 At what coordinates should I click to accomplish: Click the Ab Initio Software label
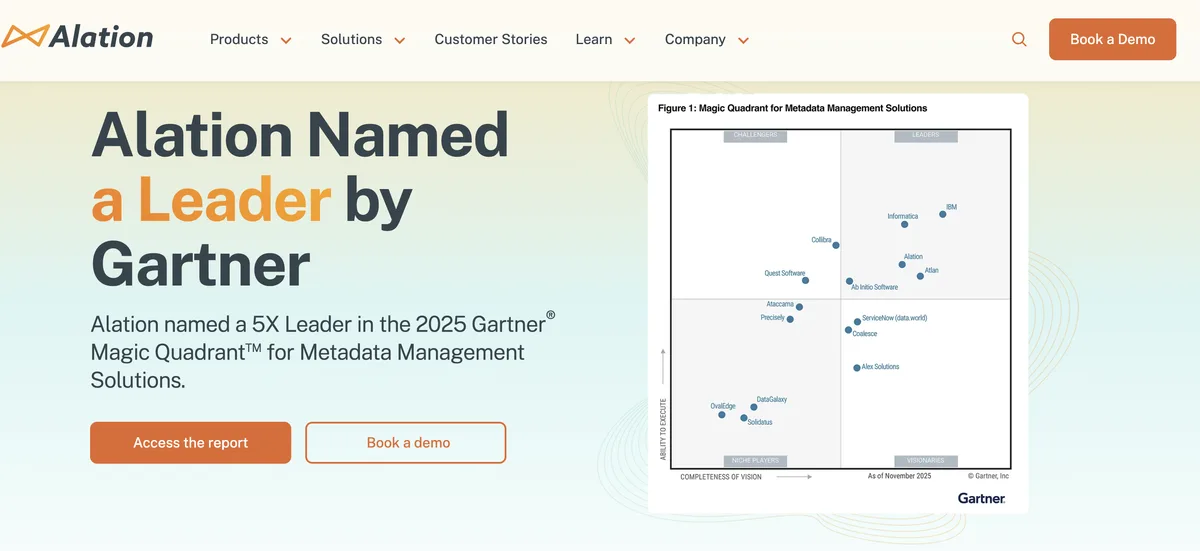874,287
